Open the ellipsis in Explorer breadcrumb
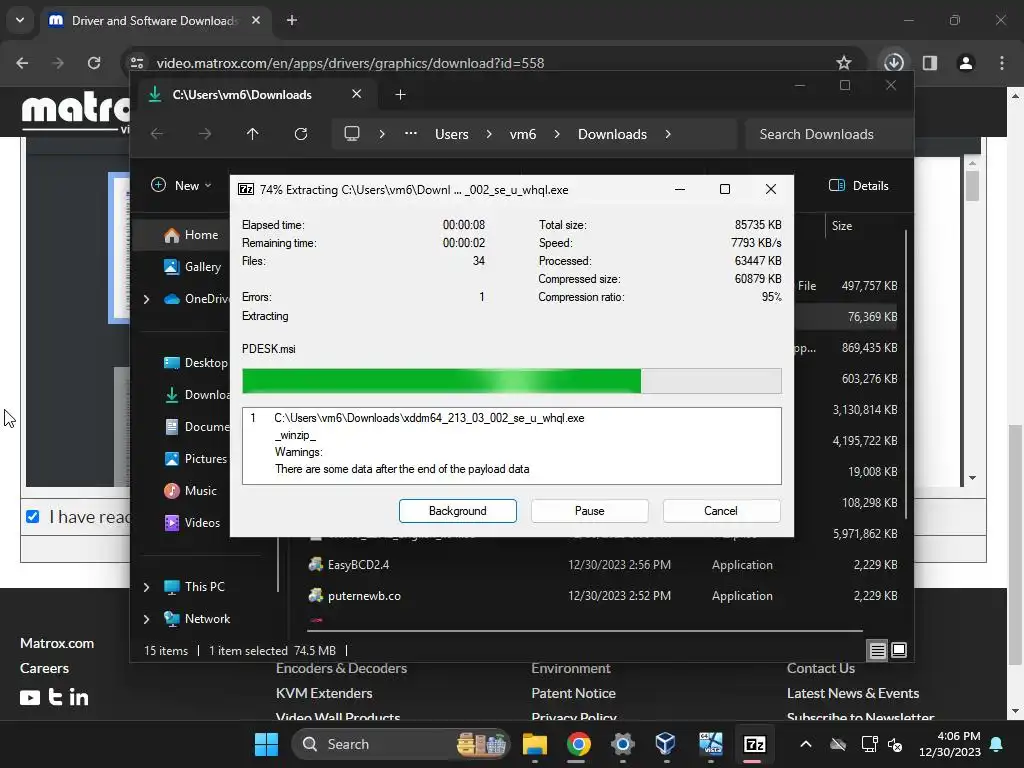Screen dimensions: 1024x768 (x=411, y=133)
